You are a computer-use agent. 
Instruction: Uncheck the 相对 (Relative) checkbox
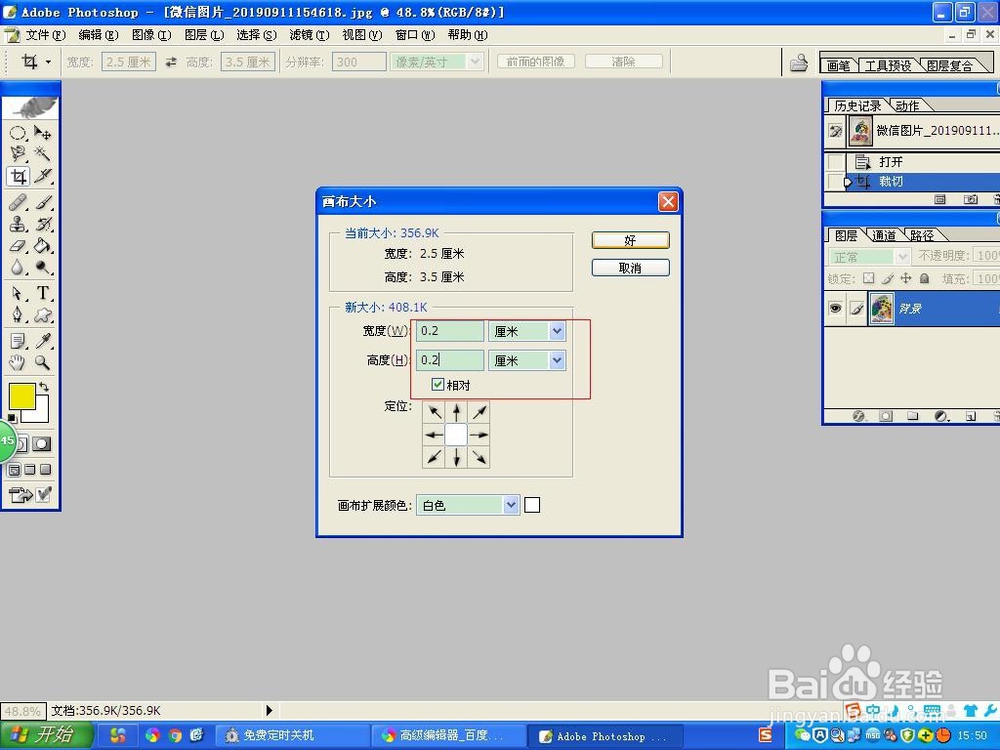[438, 385]
